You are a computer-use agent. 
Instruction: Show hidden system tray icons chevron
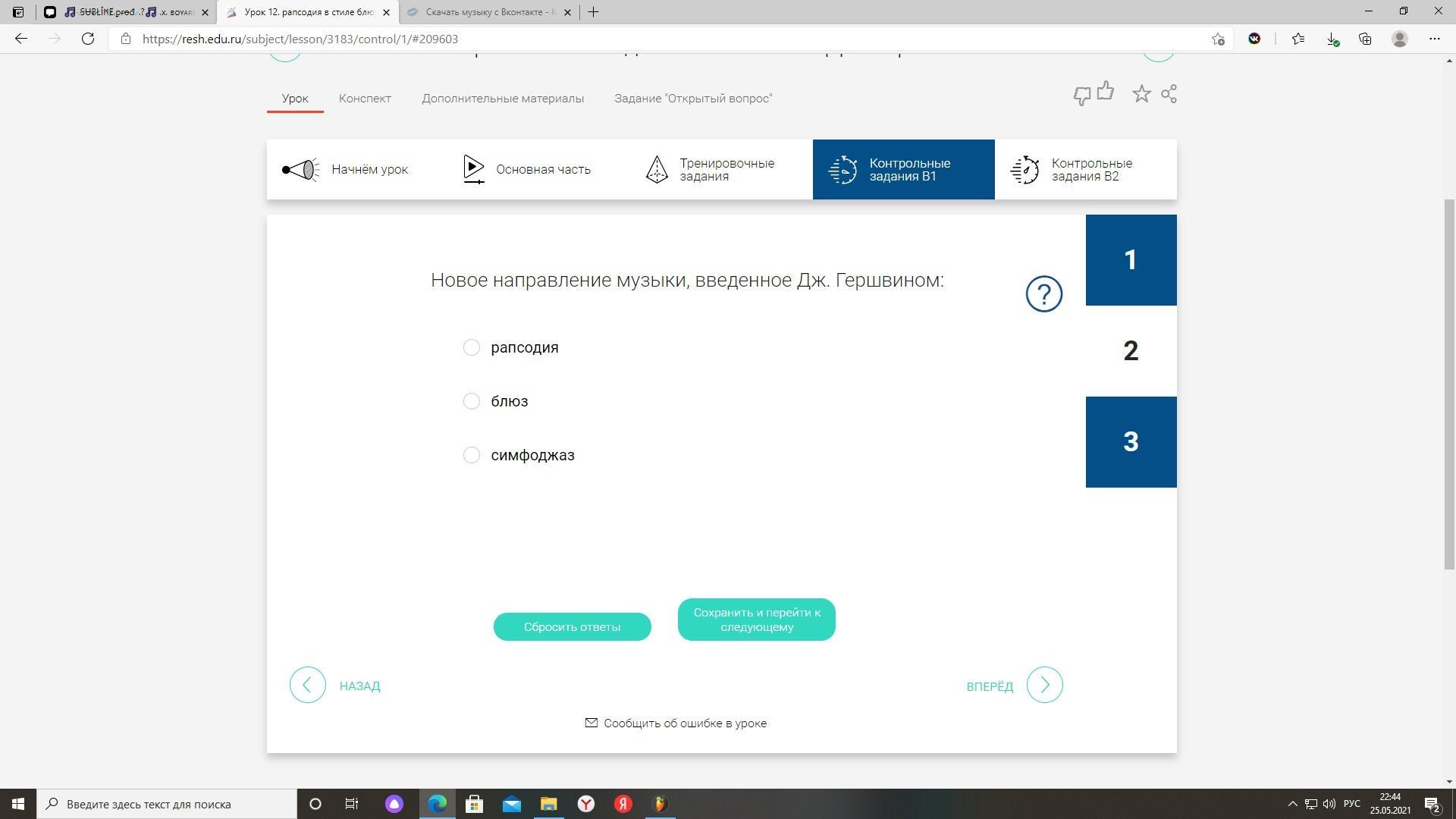[1292, 804]
